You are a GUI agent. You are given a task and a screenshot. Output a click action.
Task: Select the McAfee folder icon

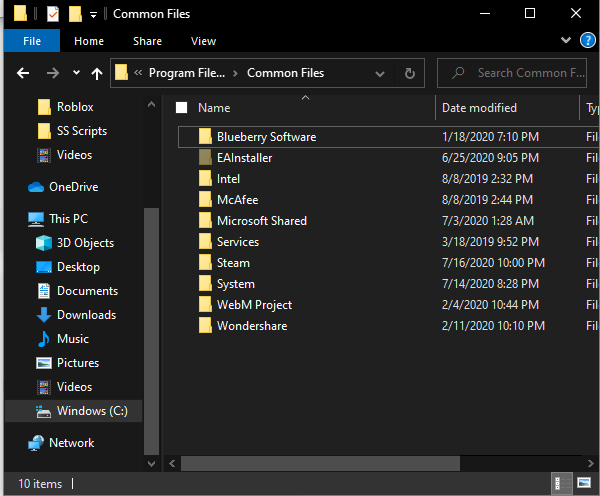coord(205,199)
